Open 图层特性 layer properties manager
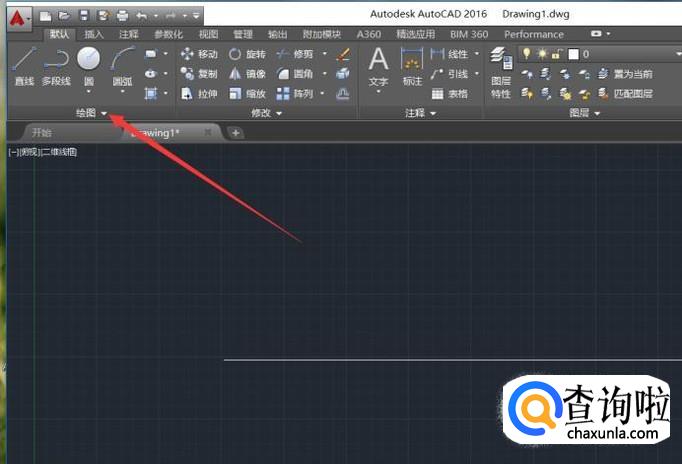The image size is (682, 464). coord(501,73)
